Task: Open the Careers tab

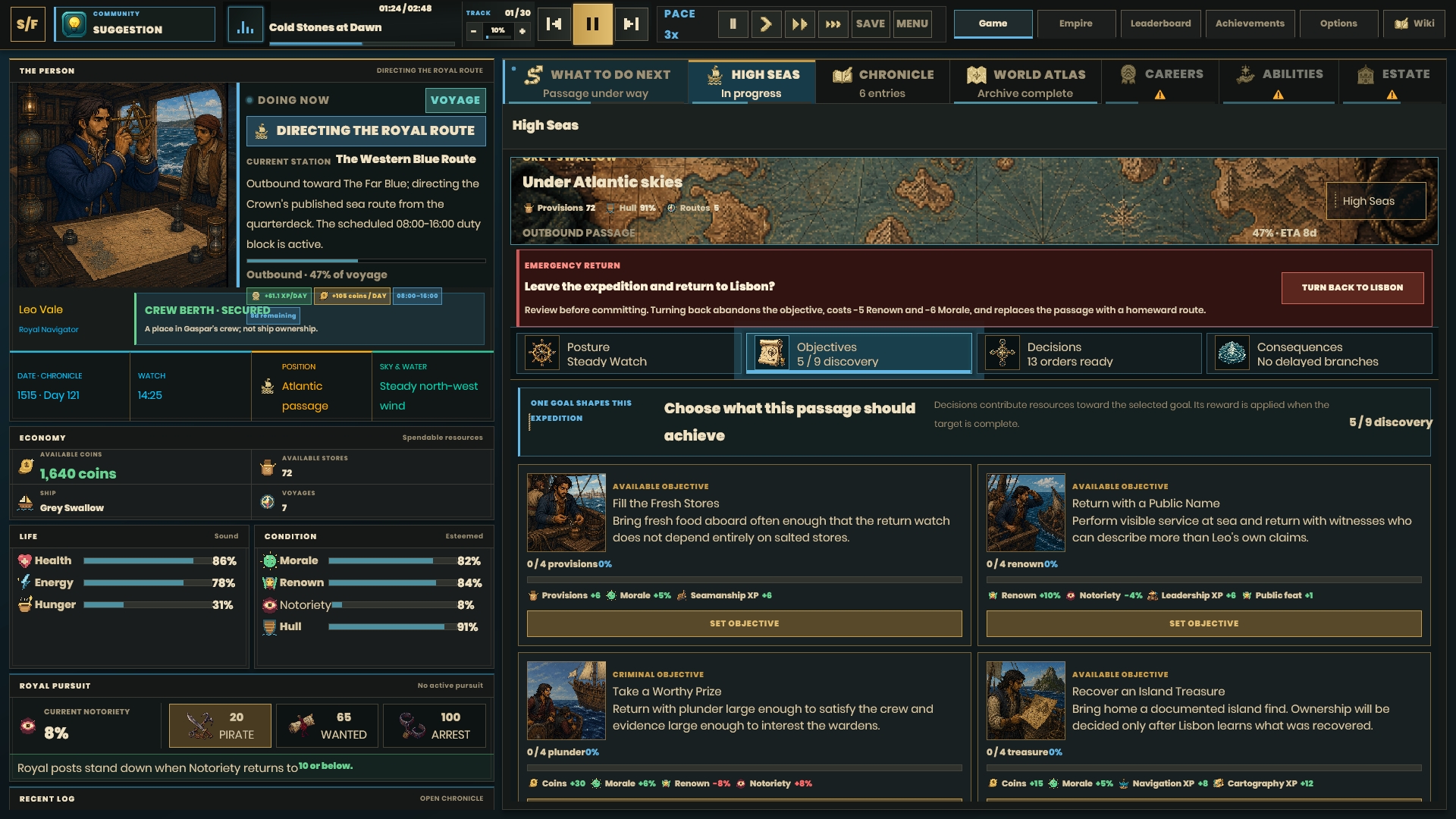Action: coord(1159,83)
